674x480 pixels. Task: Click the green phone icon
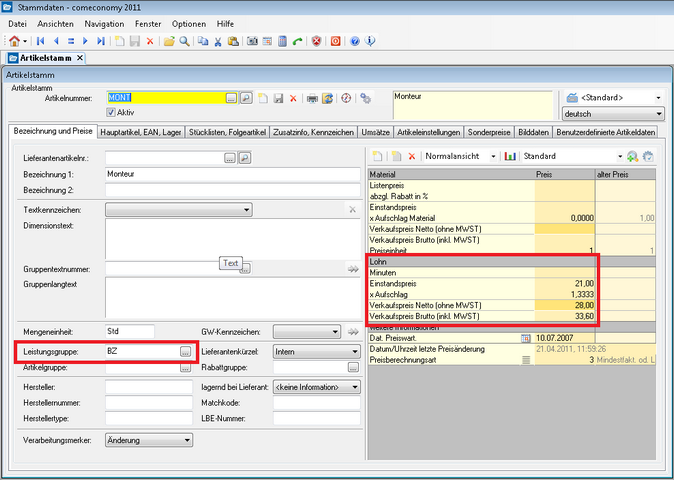click(297, 41)
